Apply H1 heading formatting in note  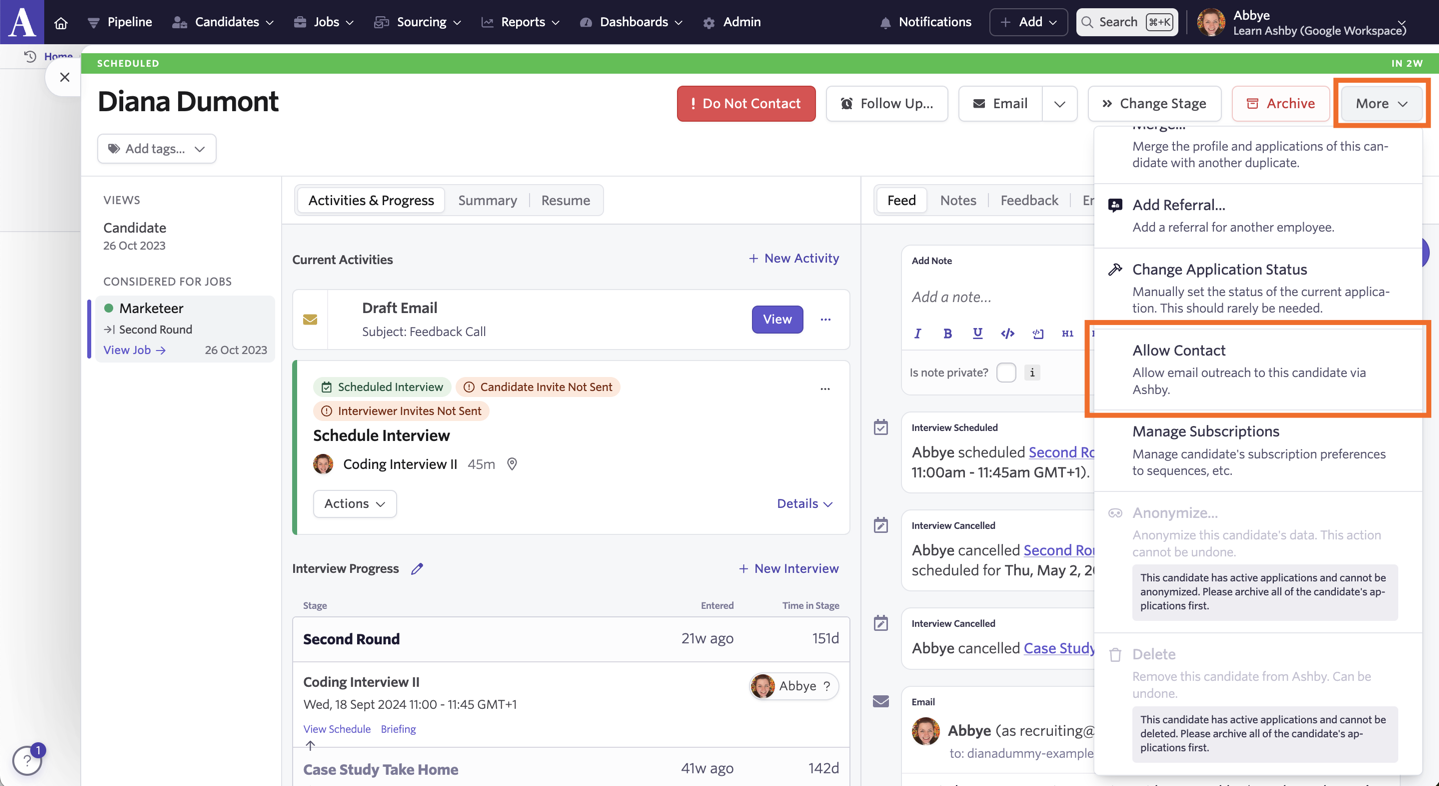coord(1067,334)
